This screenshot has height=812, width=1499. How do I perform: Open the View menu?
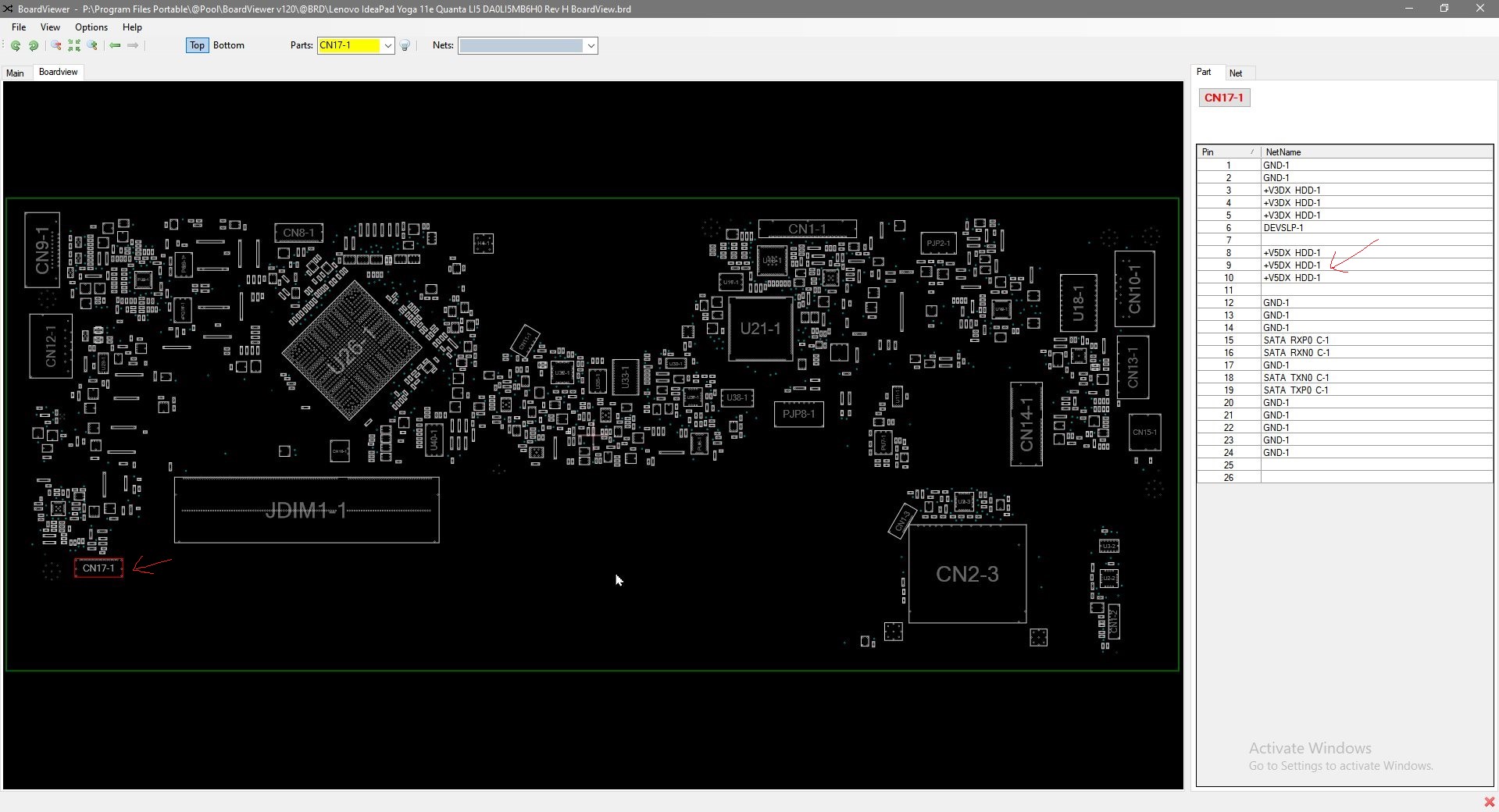click(50, 27)
